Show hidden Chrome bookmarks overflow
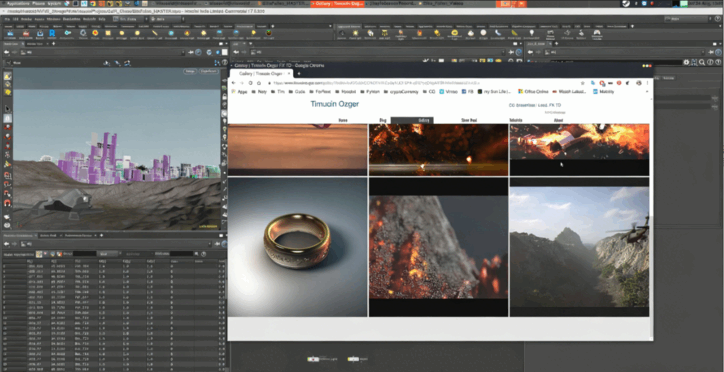This screenshot has height=372, width=724. pyautogui.click(x=647, y=91)
